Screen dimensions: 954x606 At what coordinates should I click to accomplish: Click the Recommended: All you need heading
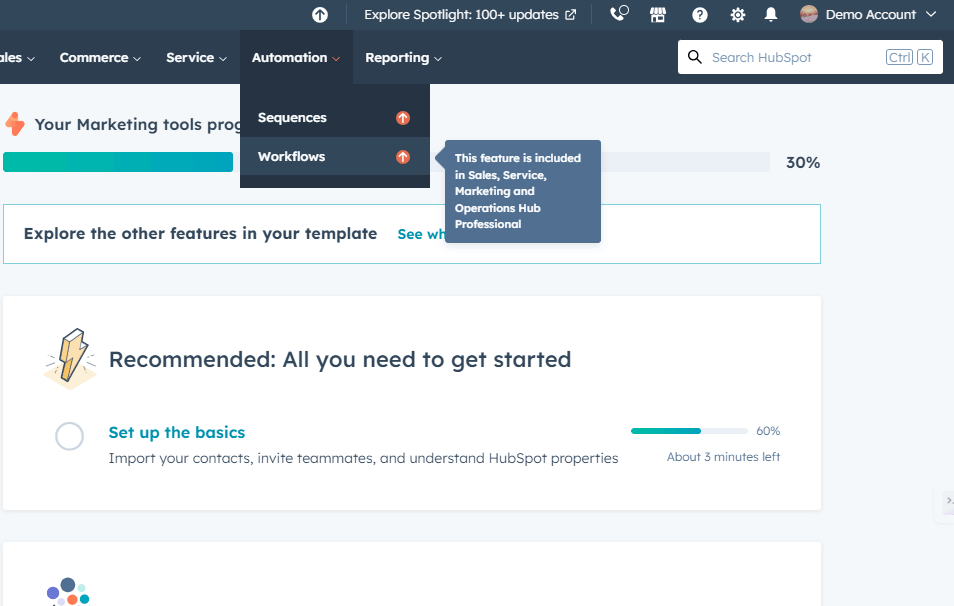[x=339, y=360]
